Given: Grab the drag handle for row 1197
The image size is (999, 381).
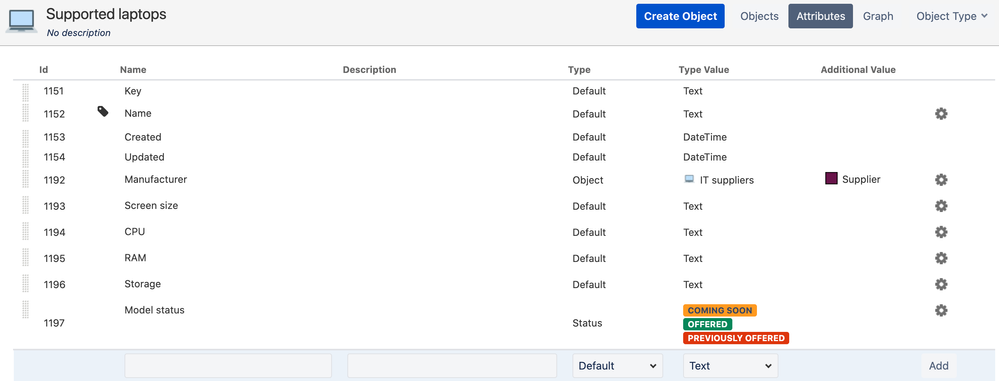Looking at the screenshot, I should pyautogui.click(x=25, y=310).
